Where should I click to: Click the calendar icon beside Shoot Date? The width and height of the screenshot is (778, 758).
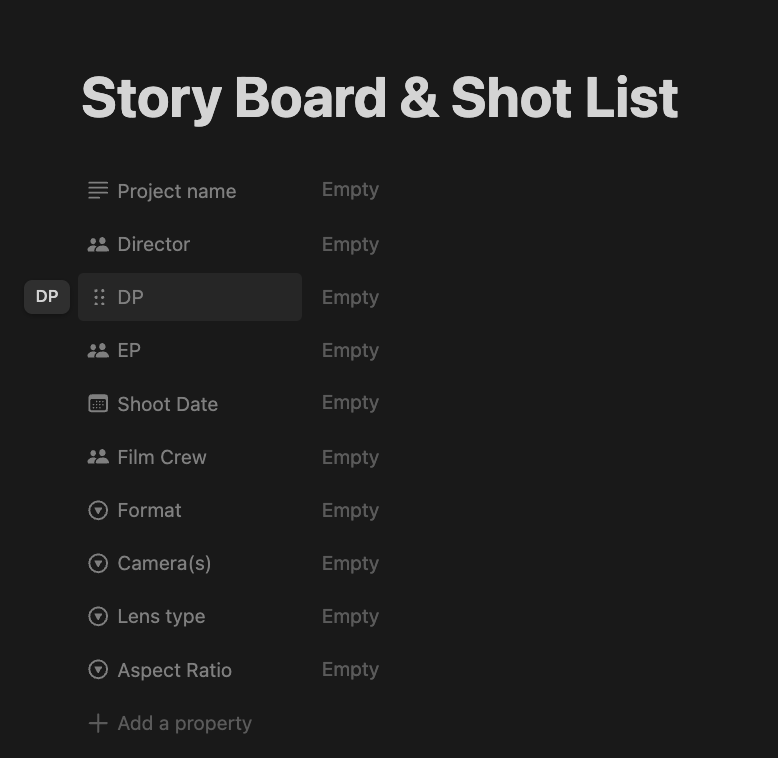98,404
